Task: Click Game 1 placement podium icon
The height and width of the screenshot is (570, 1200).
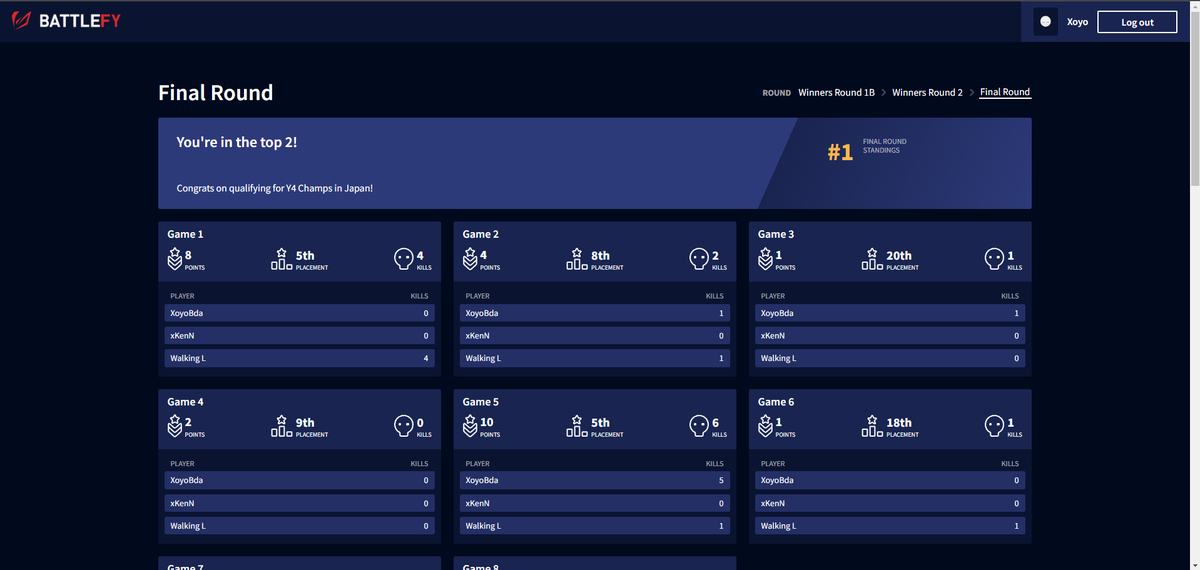Action: pyautogui.click(x=281, y=259)
